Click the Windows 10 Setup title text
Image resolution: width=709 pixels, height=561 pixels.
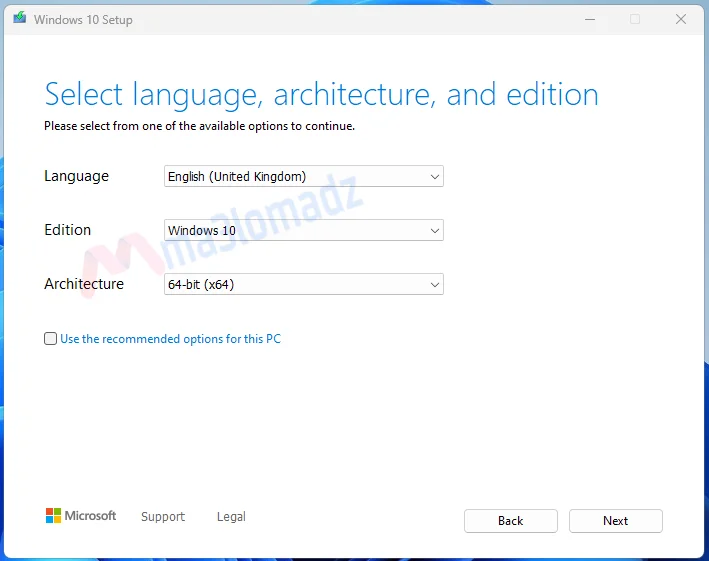tap(83, 20)
